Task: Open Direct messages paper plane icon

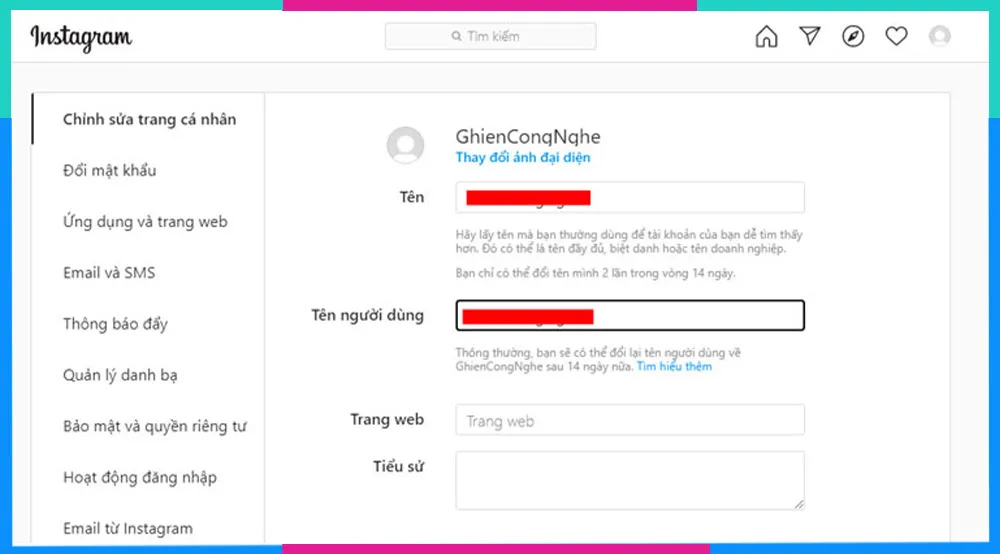Action: coord(809,36)
